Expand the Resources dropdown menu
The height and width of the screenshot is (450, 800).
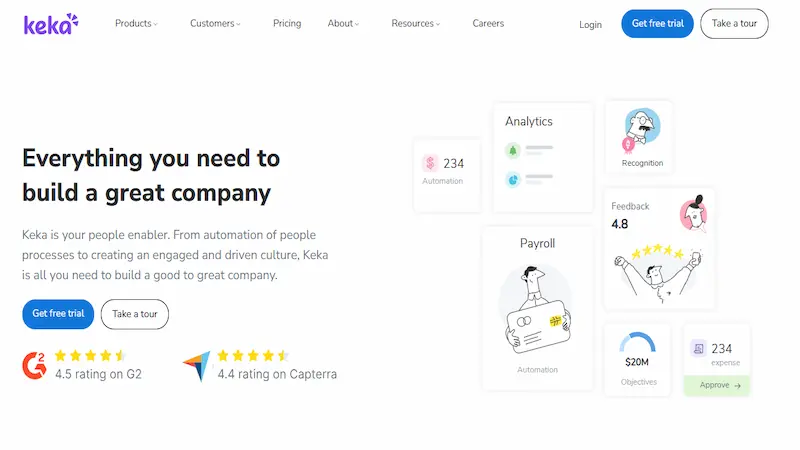(417, 24)
